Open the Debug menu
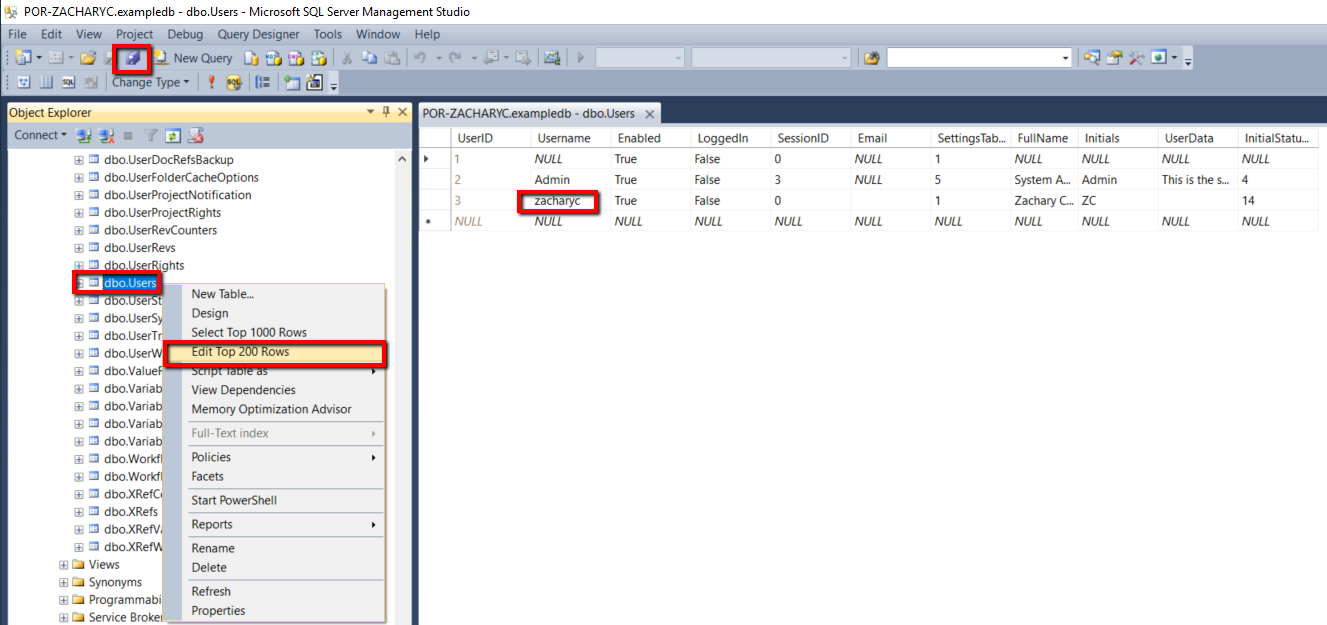 pyautogui.click(x=185, y=34)
